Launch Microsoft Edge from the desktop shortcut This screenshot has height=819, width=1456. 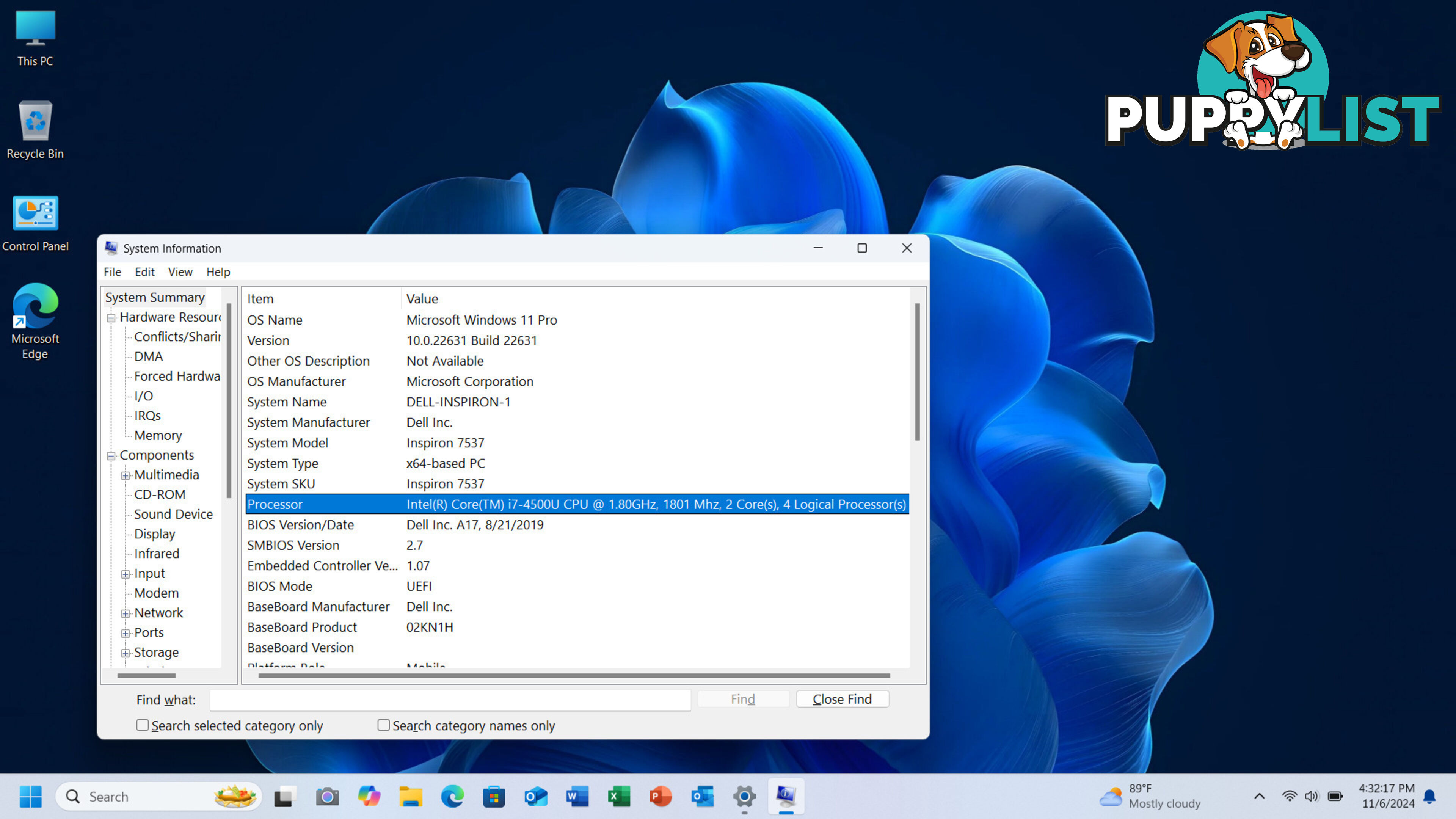pyautogui.click(x=35, y=321)
